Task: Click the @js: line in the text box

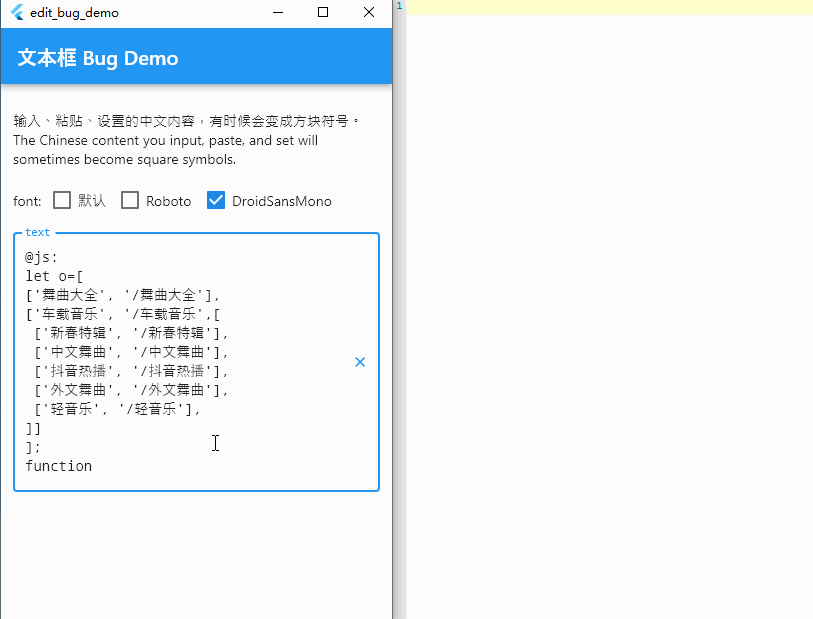Action: (38, 256)
